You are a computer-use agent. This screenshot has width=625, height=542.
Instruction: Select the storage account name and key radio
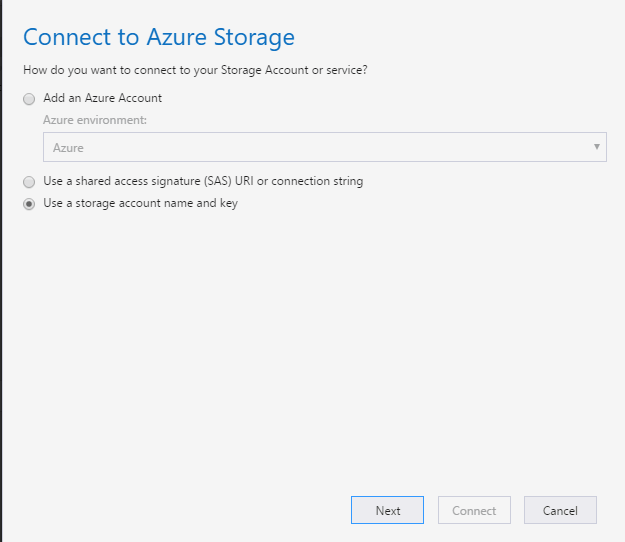(29, 204)
